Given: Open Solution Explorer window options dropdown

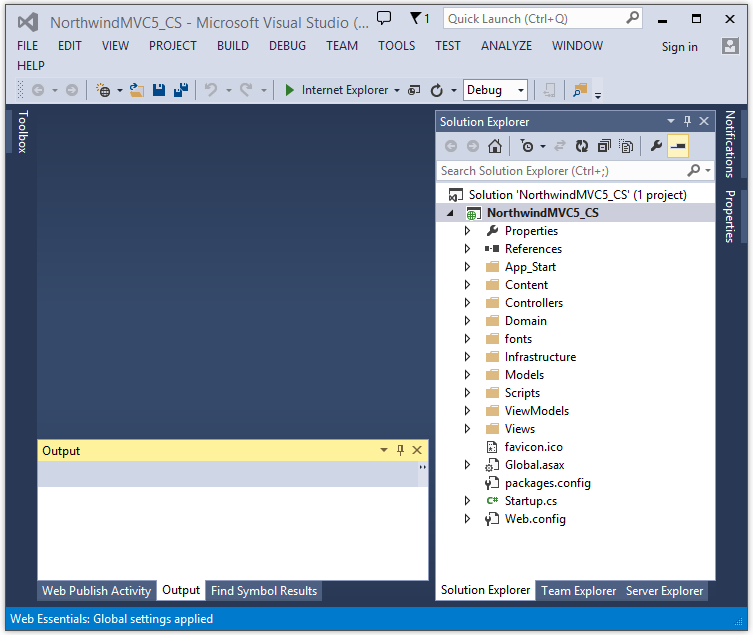Looking at the screenshot, I should tap(671, 121).
